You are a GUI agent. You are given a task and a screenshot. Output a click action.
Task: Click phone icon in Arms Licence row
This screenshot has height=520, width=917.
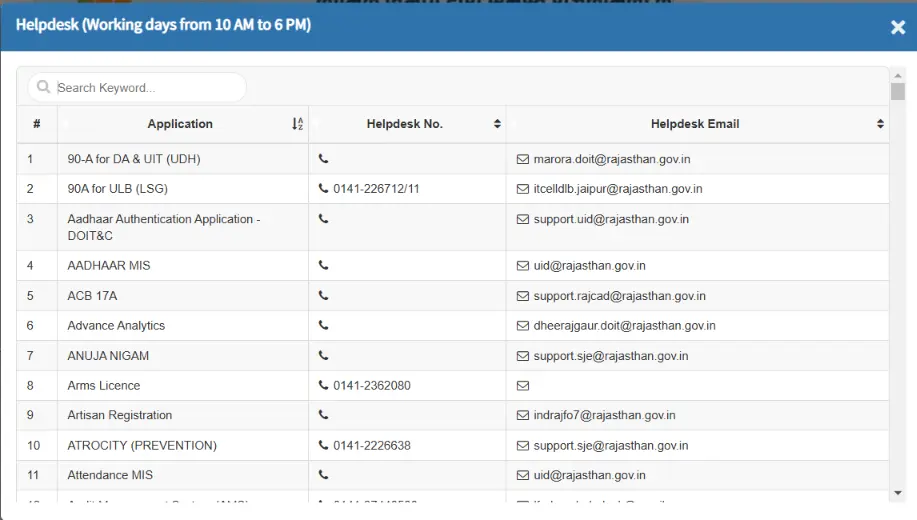point(323,386)
